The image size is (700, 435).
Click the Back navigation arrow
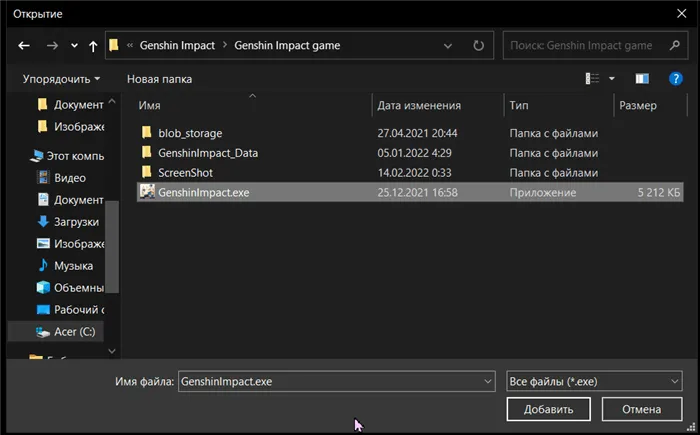click(x=24, y=46)
